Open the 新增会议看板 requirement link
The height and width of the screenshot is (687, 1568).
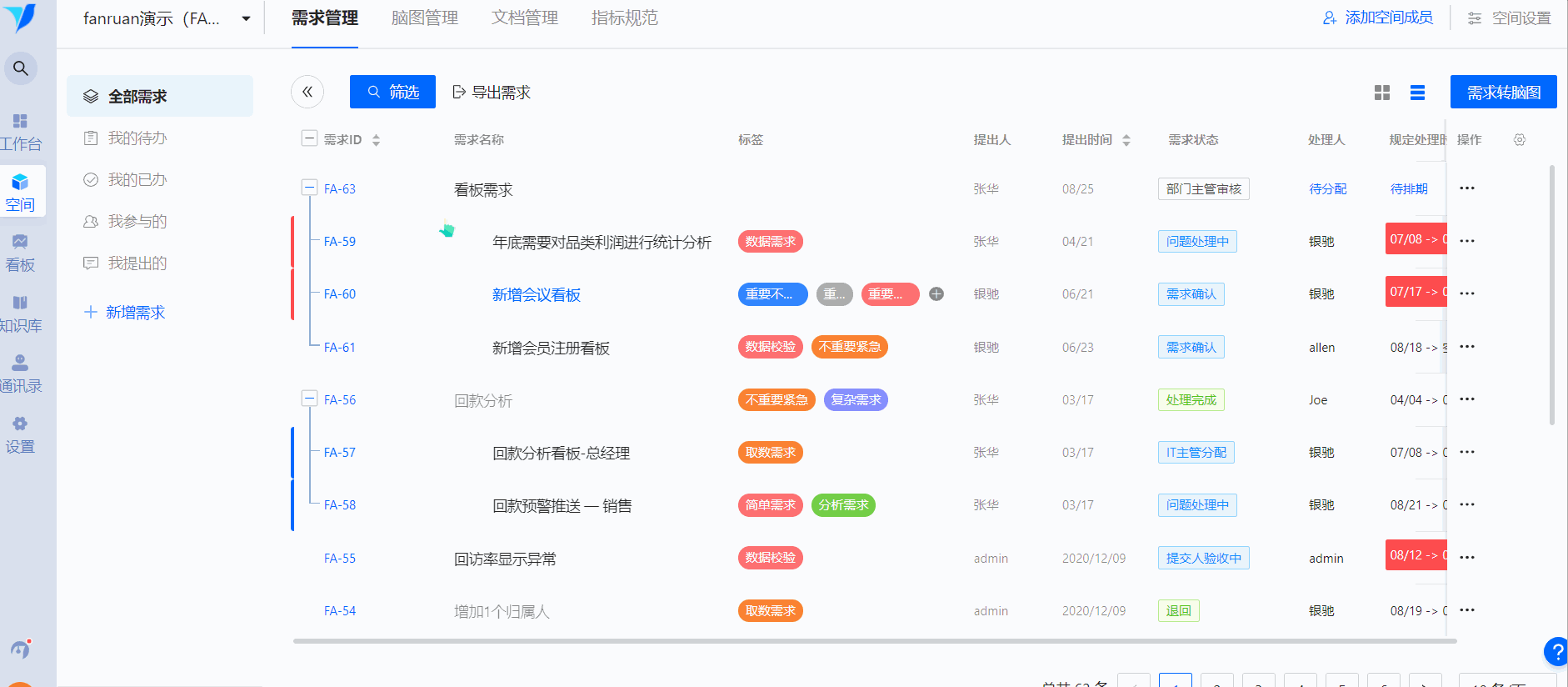[x=537, y=294]
